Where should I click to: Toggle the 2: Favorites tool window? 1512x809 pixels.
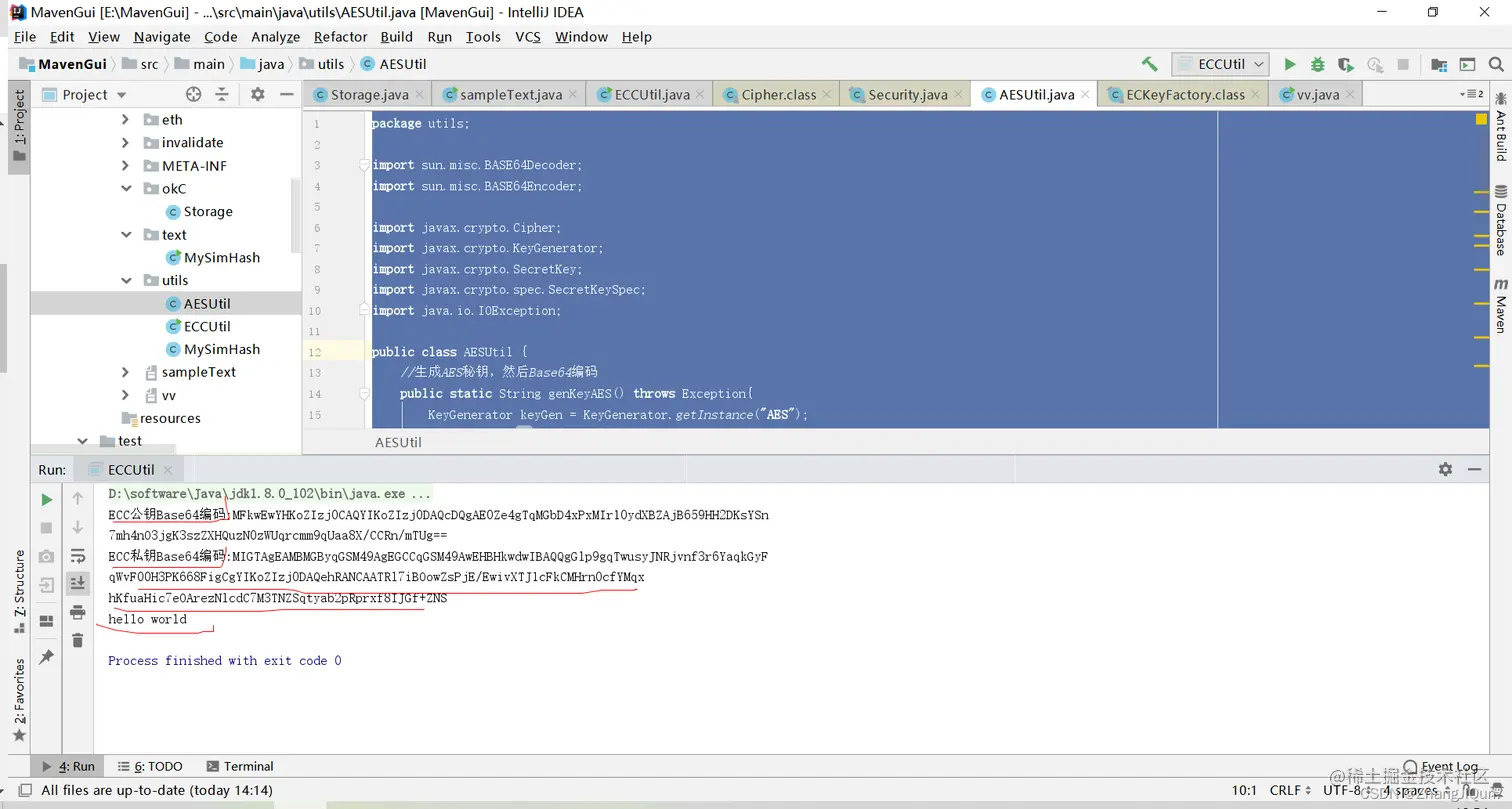19,699
